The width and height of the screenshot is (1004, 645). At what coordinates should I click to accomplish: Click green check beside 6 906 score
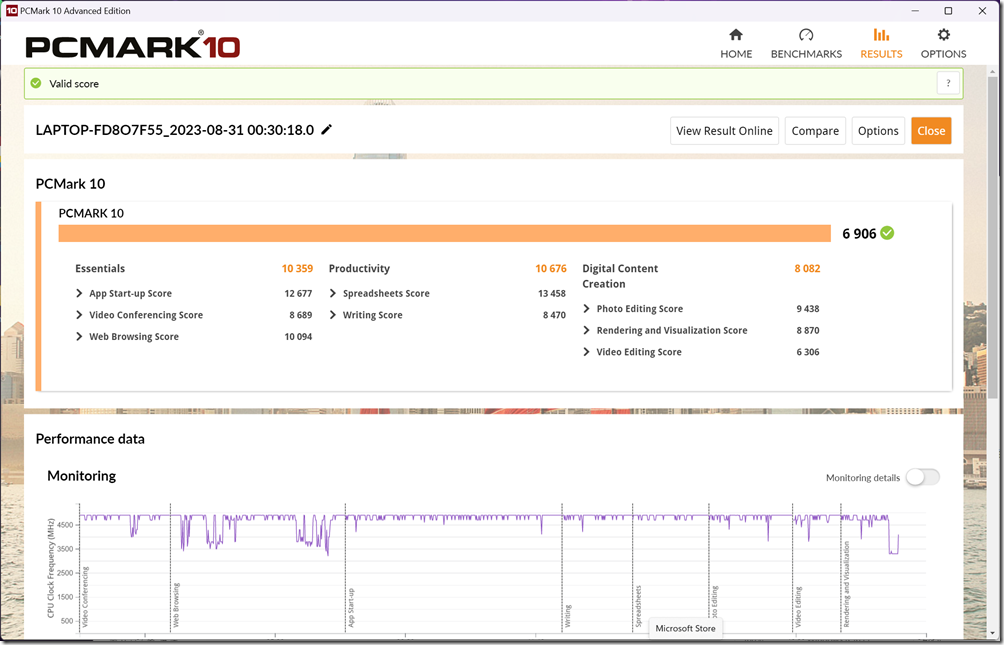click(888, 233)
